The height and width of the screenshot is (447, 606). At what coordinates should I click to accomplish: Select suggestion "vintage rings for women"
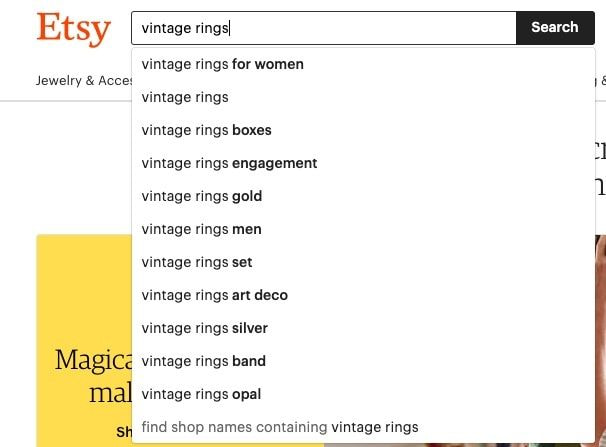click(223, 64)
